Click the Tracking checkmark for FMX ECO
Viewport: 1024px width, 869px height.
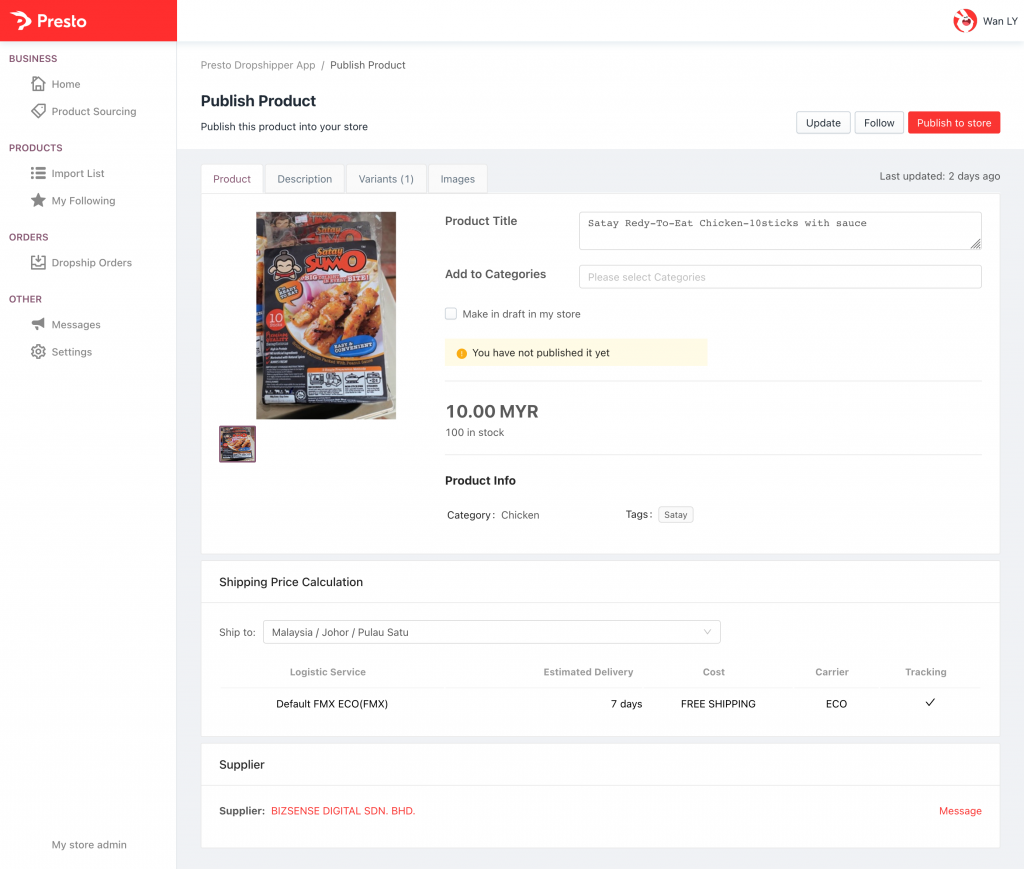[x=929, y=703]
